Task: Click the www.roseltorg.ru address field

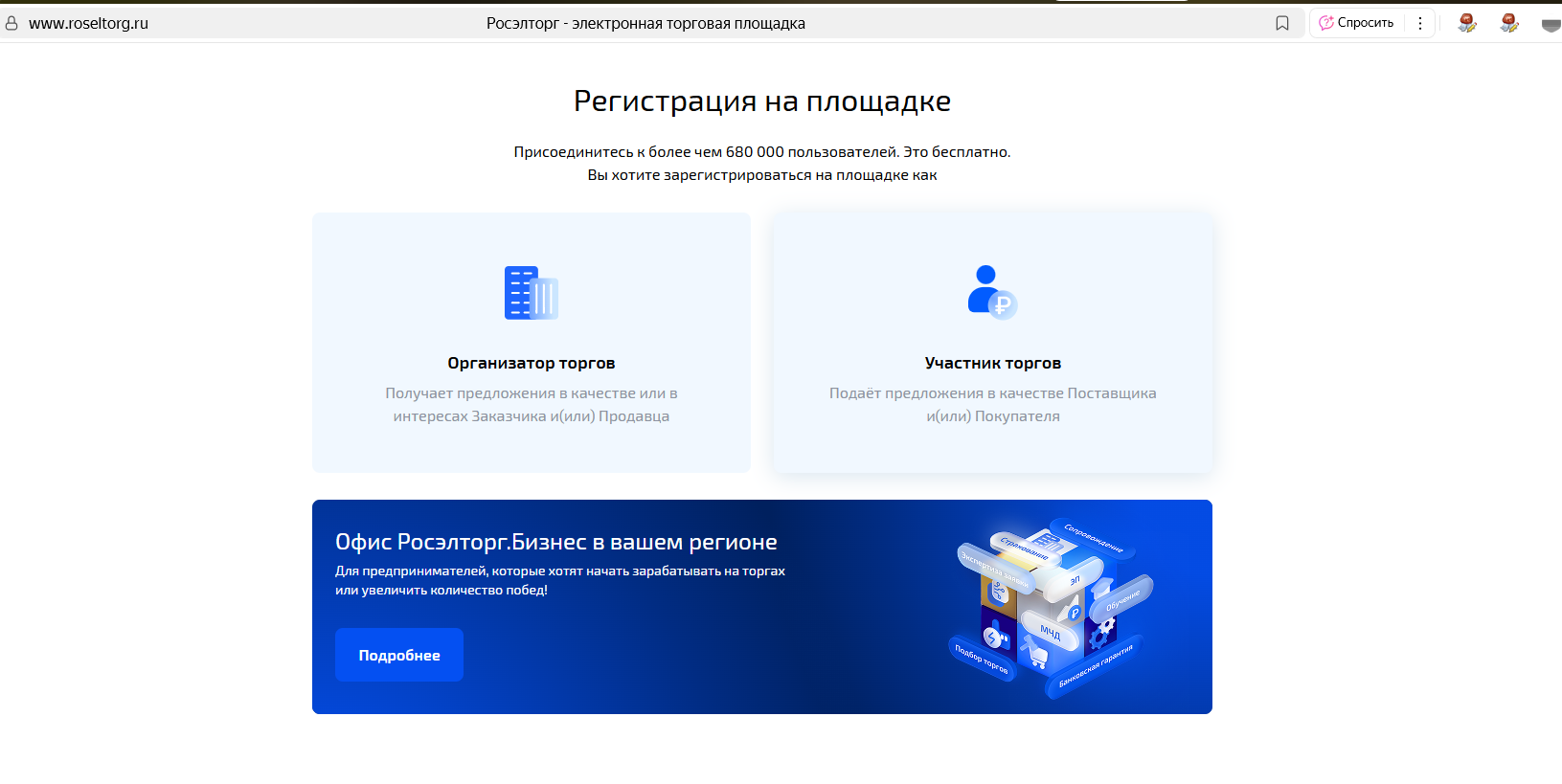Action: [88, 23]
